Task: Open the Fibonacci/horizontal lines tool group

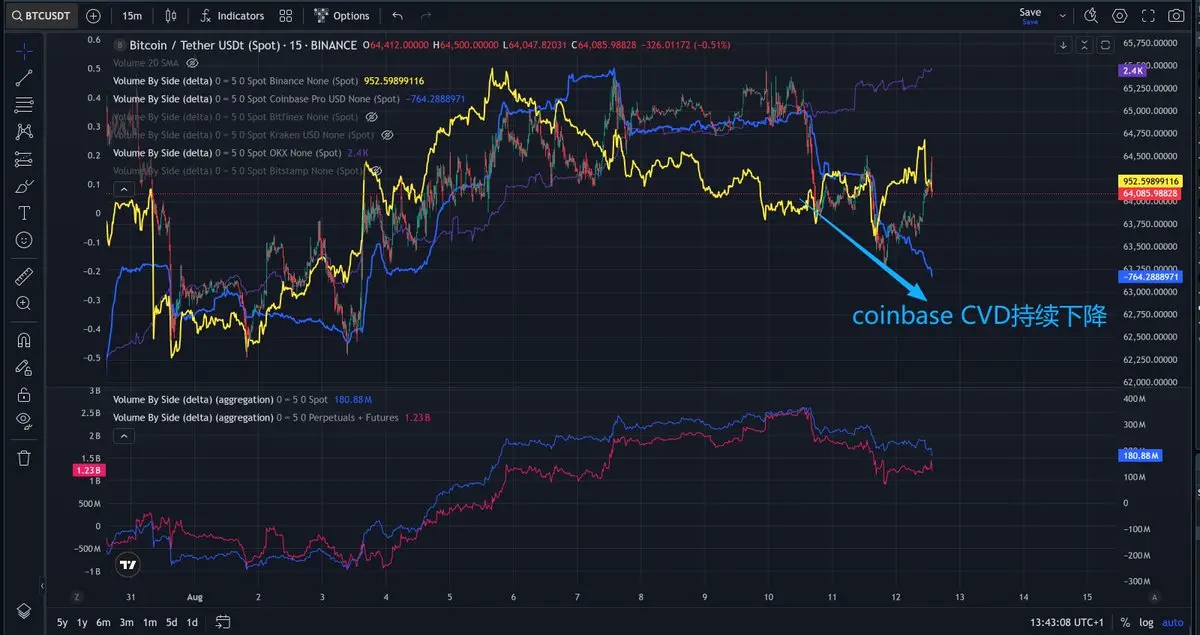Action: [24, 104]
